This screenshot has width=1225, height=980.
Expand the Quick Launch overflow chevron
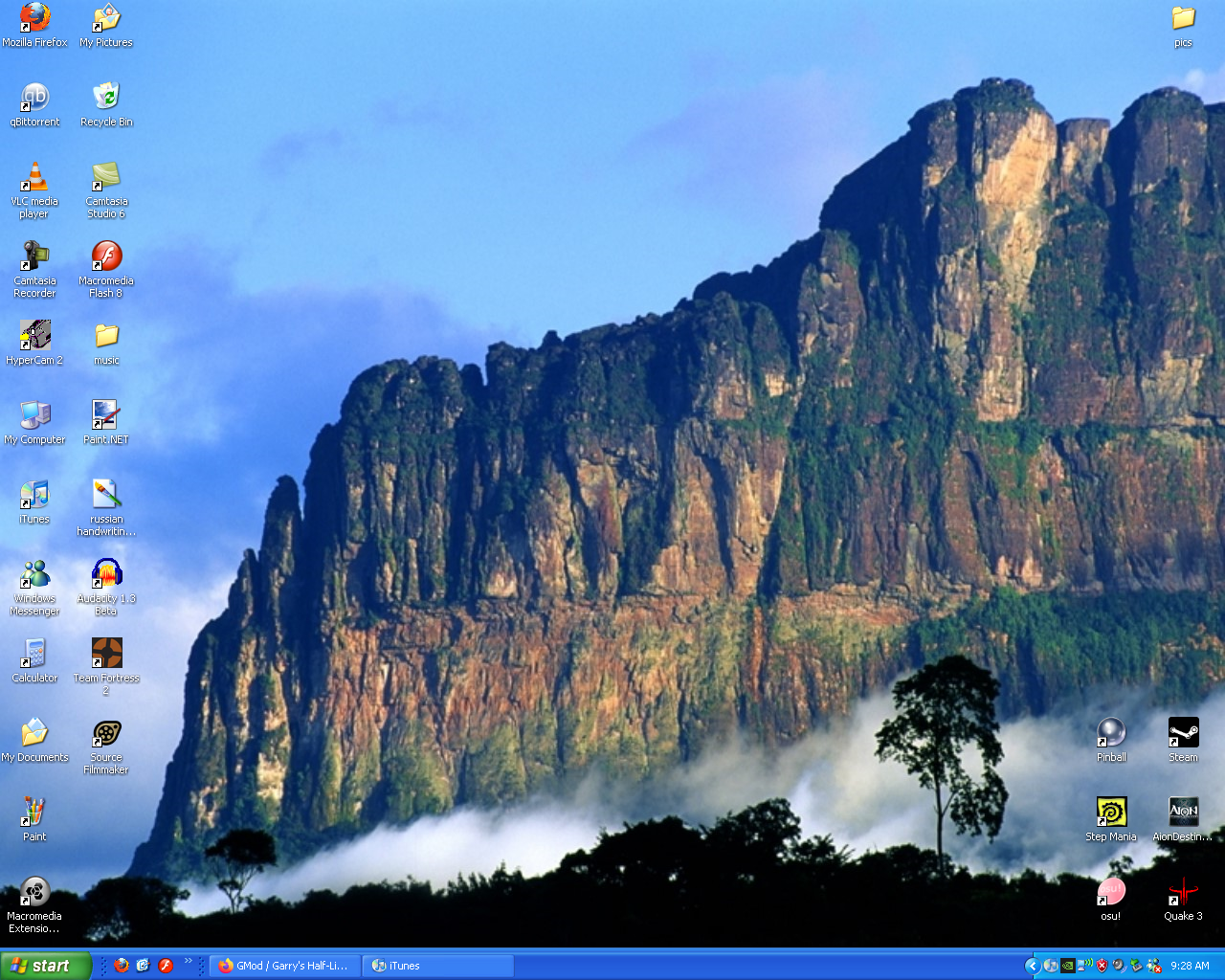click(188, 961)
